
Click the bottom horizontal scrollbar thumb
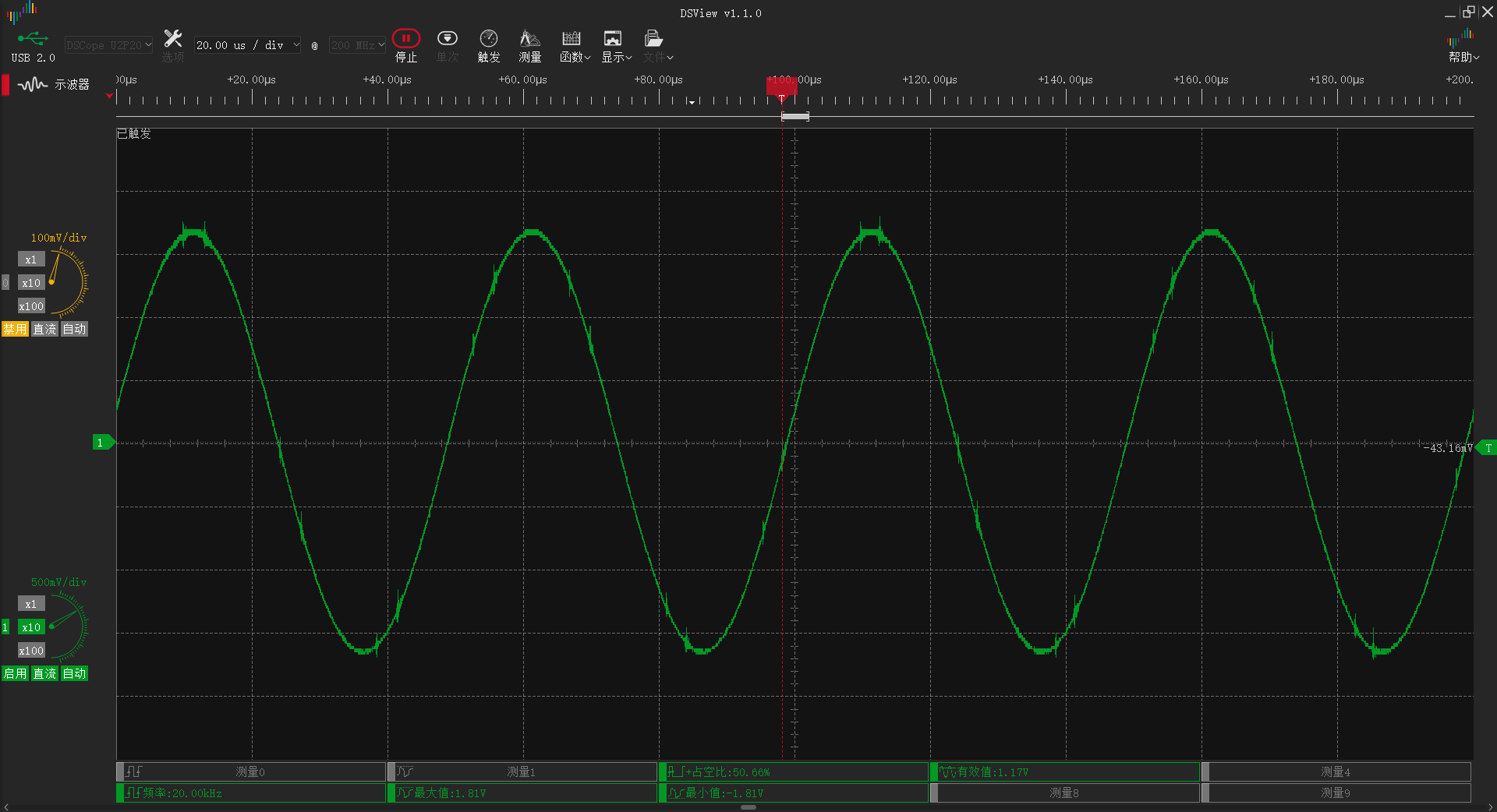tap(748, 807)
